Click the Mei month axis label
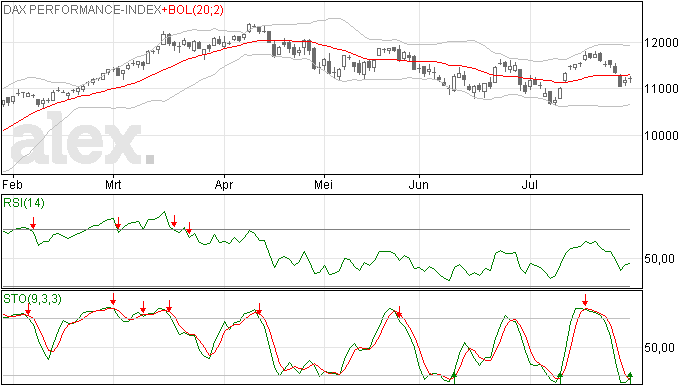Image resolution: width=690 pixels, height=387 pixels. click(x=323, y=184)
